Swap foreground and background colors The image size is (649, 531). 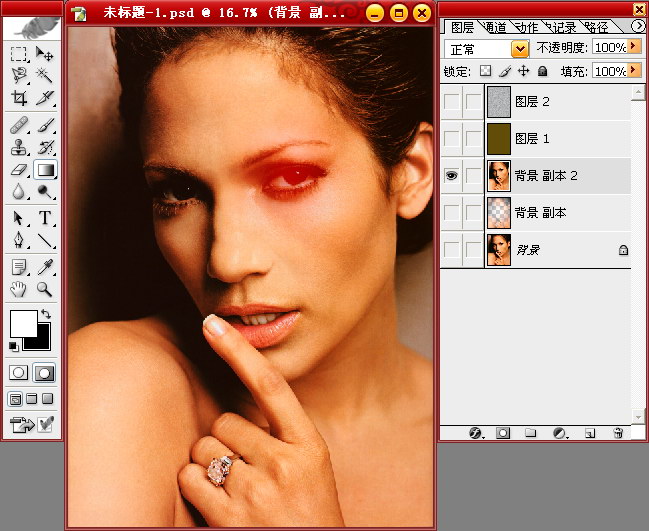point(46,314)
